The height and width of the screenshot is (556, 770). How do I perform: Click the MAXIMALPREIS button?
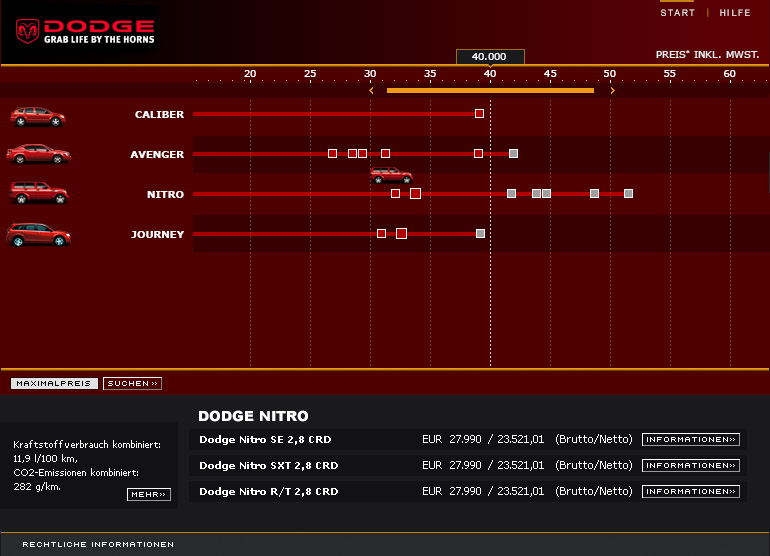(54, 383)
